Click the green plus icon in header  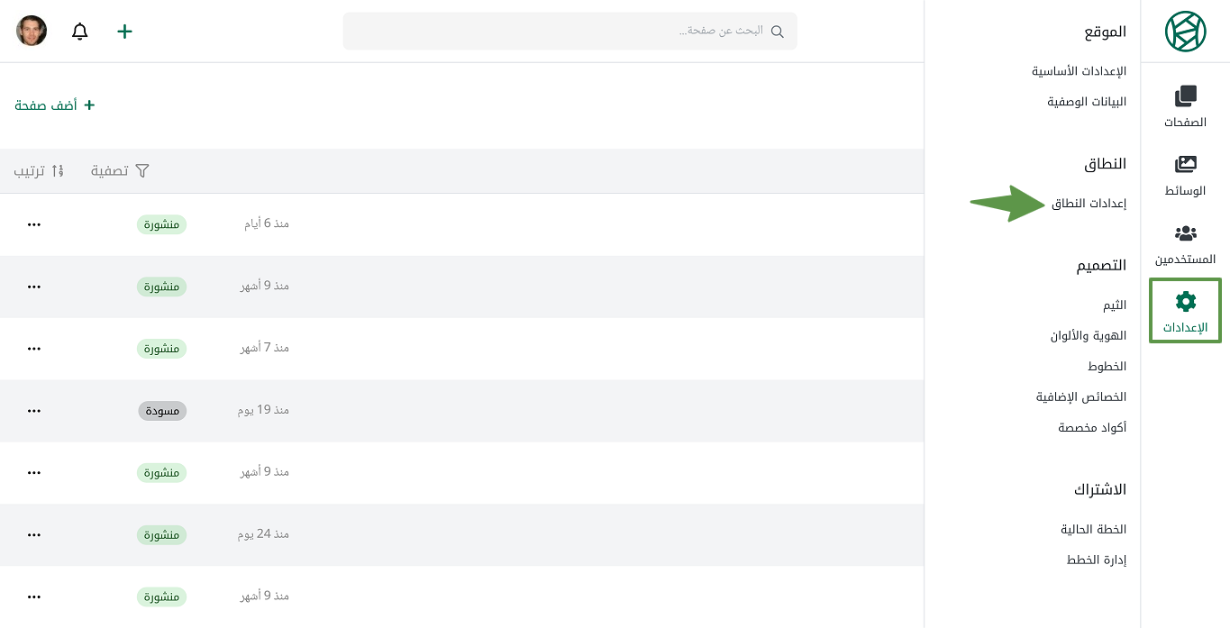click(x=124, y=31)
